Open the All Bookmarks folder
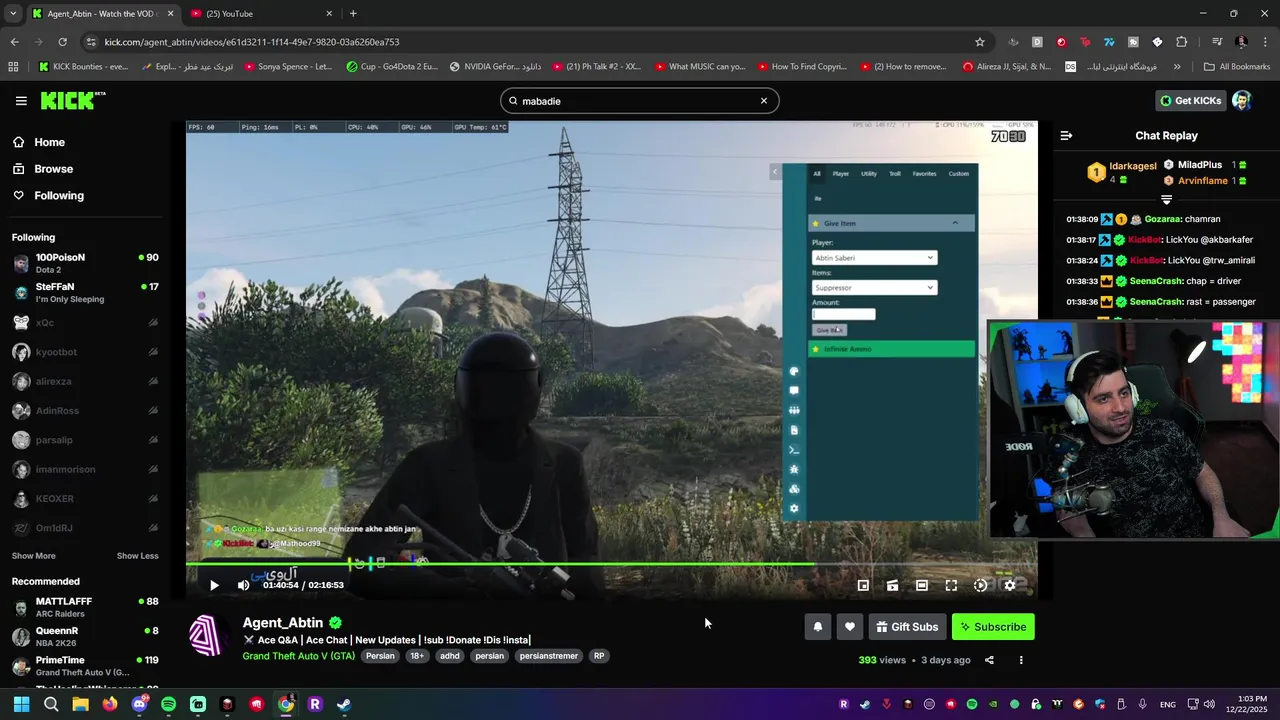This screenshot has height=720, width=1280. pyautogui.click(x=1238, y=67)
